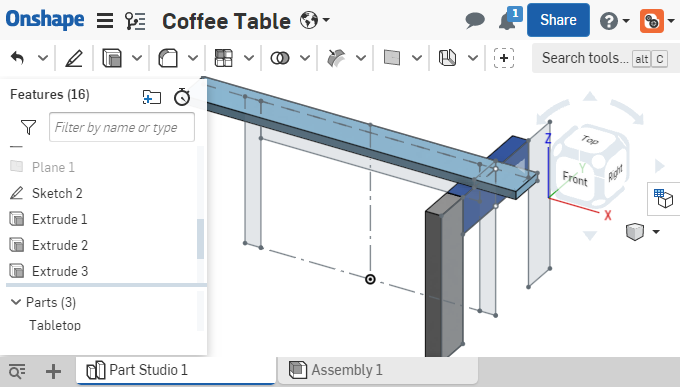This screenshot has width=680, height=387.
Task: Select the Plane tool in toolbar
Action: [392, 58]
